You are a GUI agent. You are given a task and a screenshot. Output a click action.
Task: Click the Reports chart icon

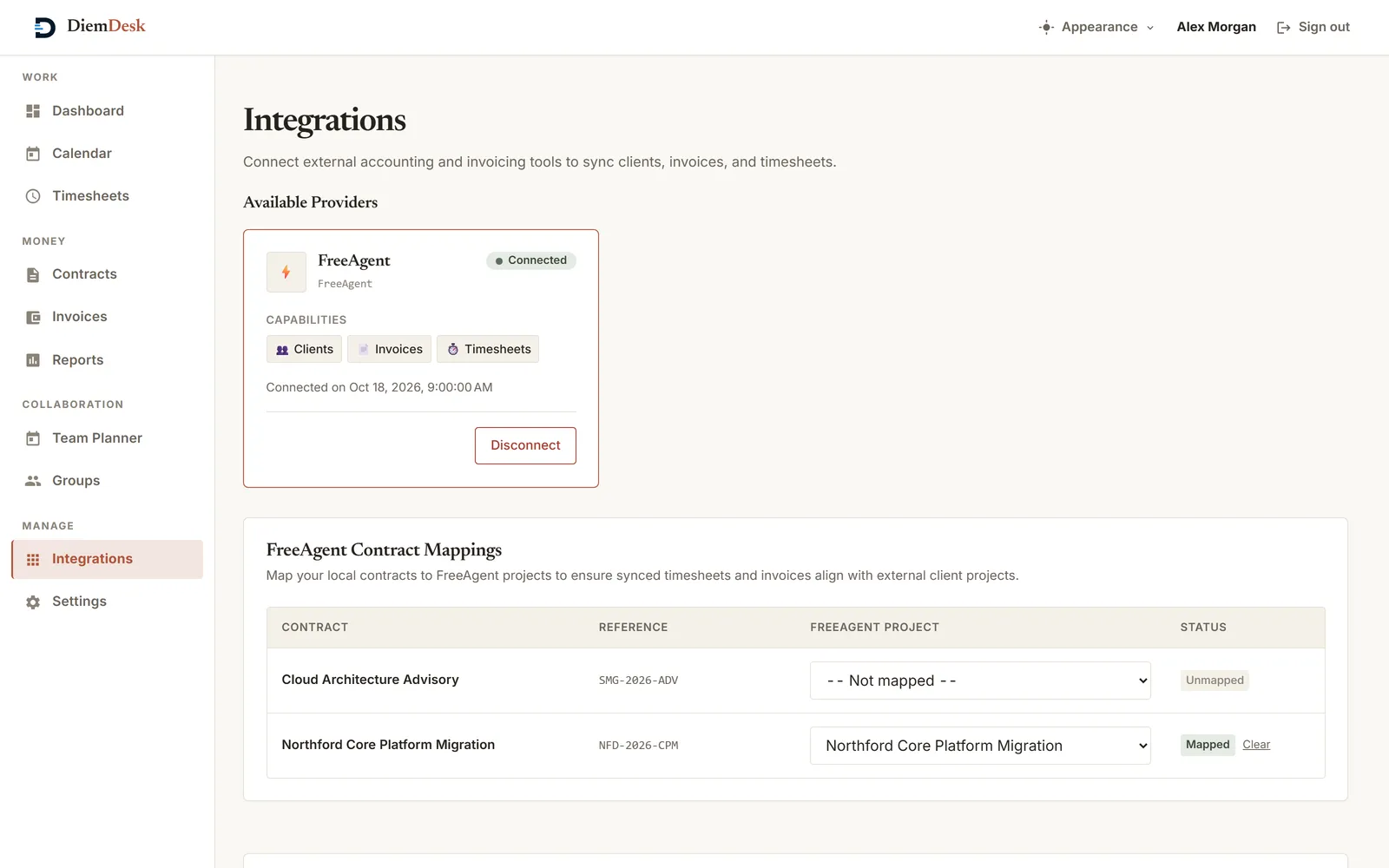[x=33, y=360]
